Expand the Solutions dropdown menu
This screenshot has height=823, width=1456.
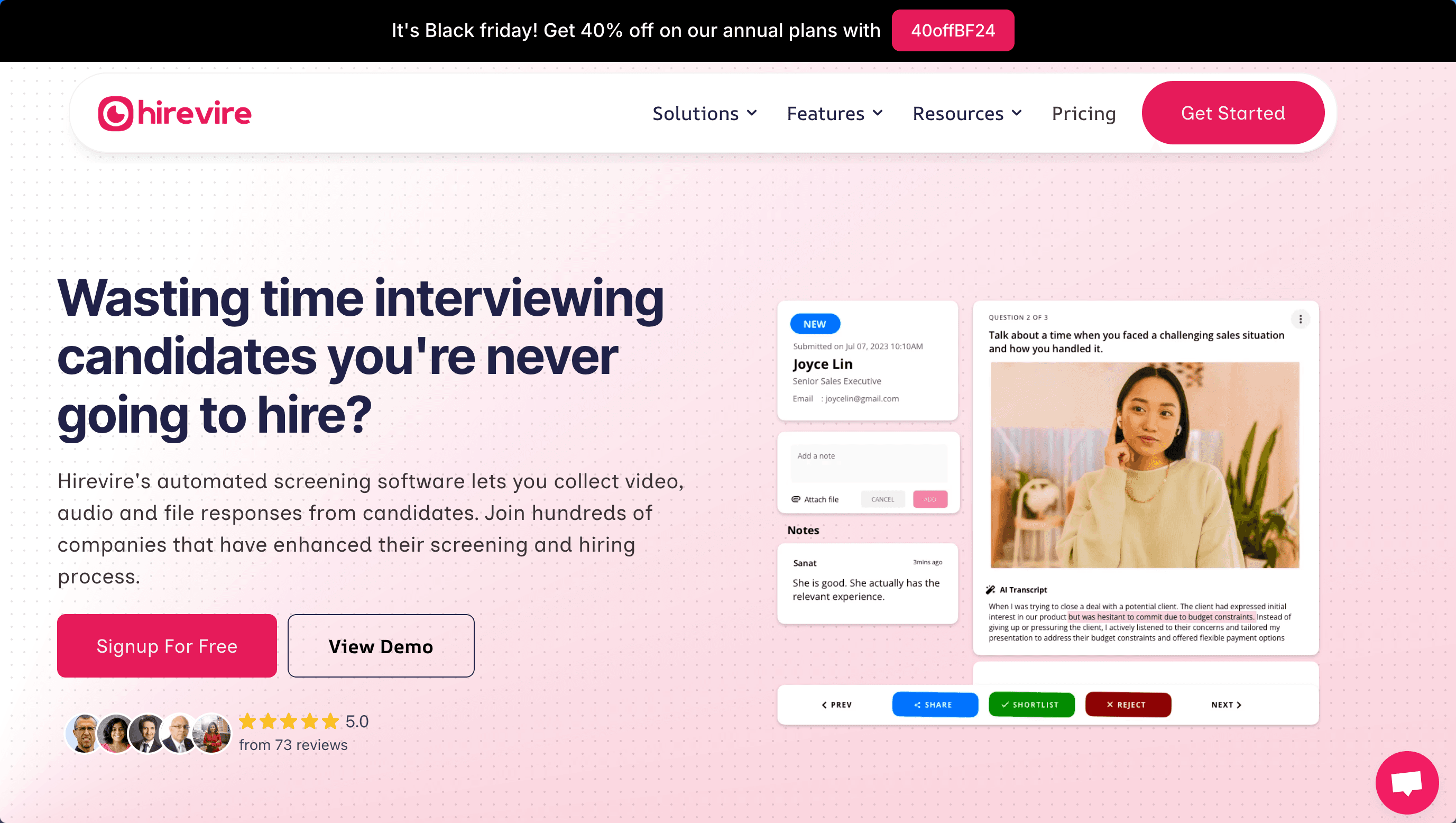704,114
